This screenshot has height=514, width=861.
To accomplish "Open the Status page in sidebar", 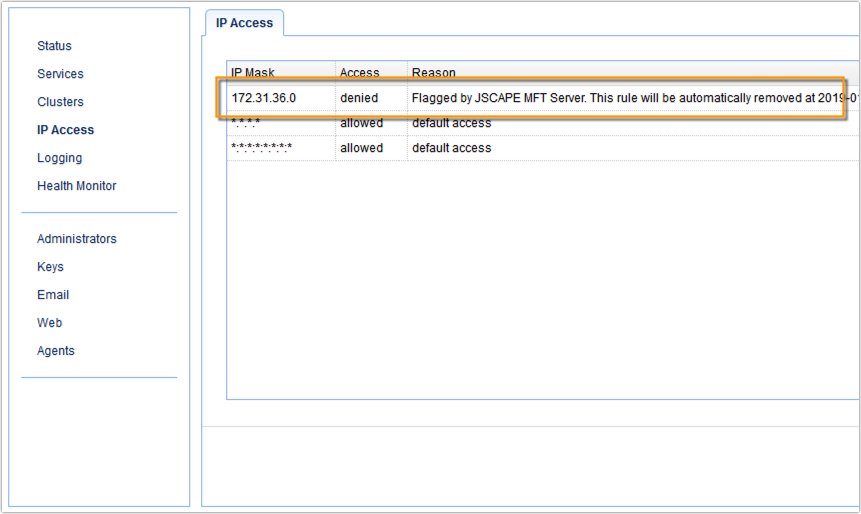I will click(54, 46).
